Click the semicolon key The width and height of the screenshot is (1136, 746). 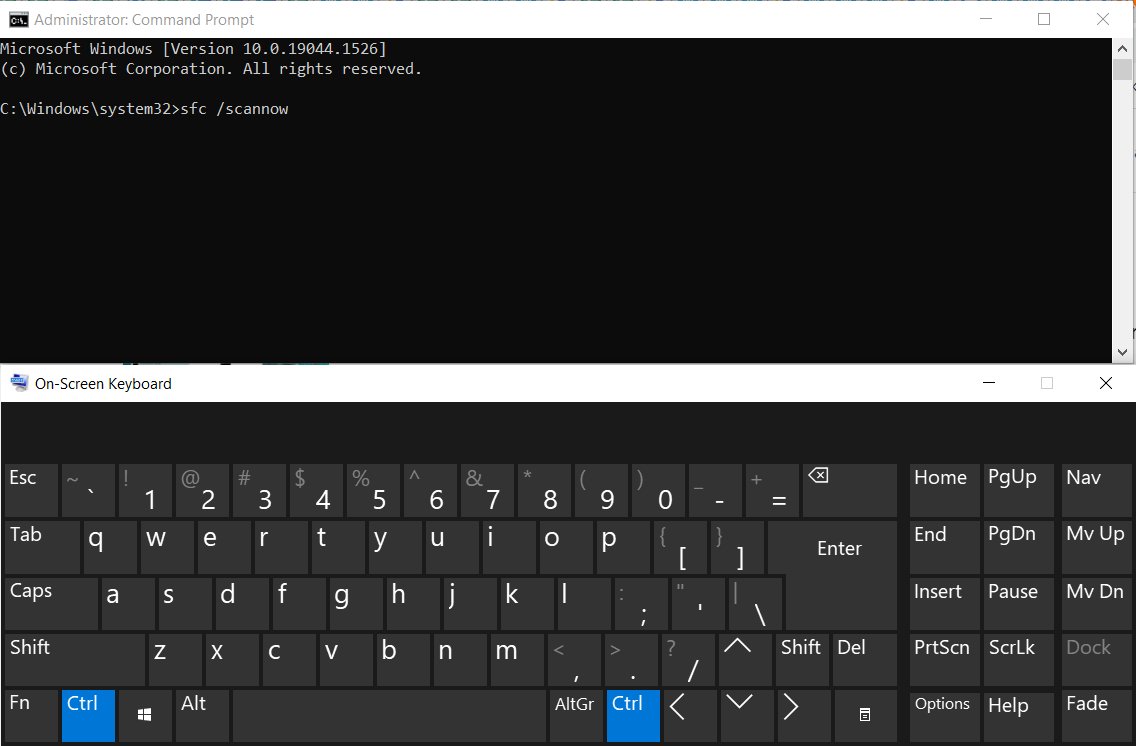[641, 603]
